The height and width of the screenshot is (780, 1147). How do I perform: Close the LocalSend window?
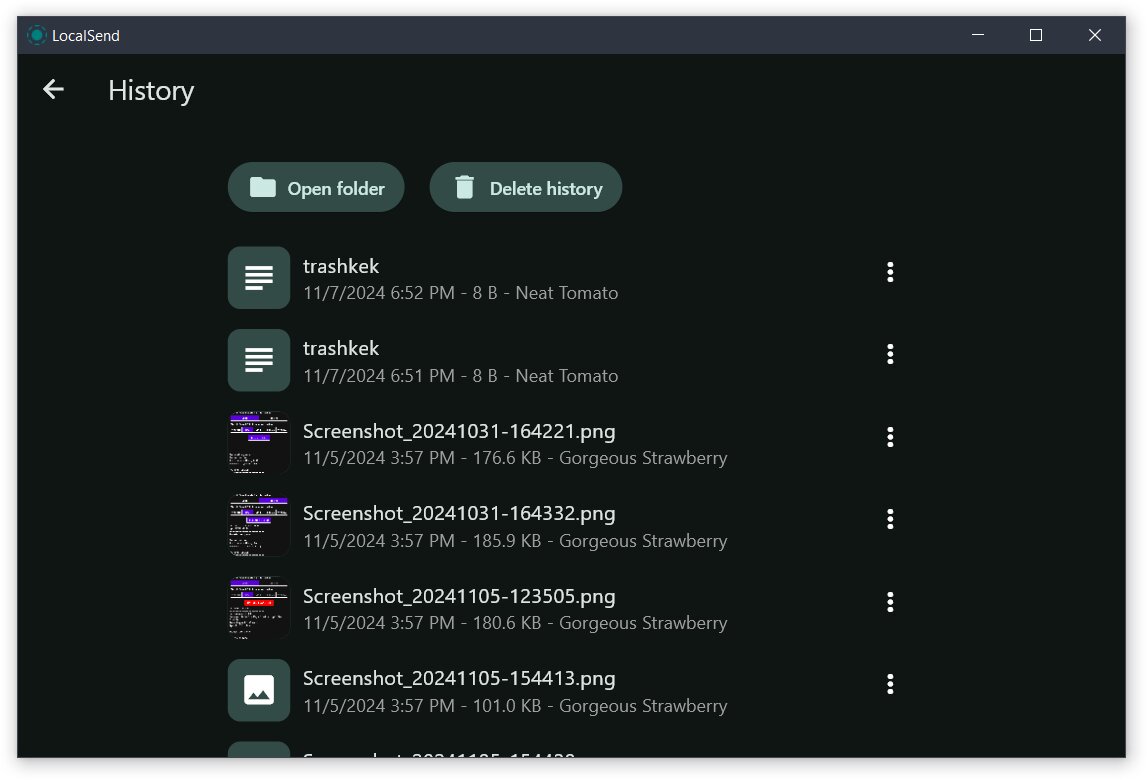click(x=1094, y=35)
